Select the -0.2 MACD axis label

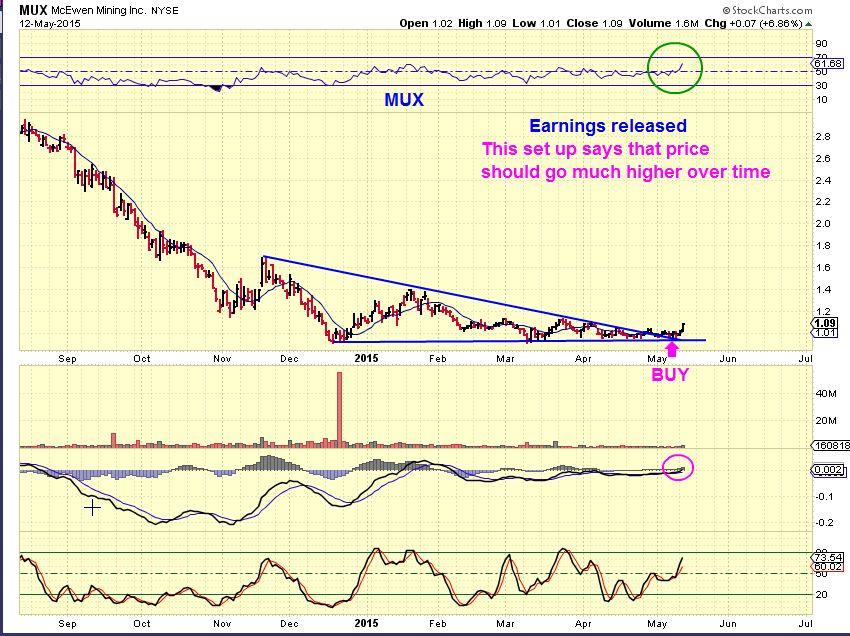825,522
